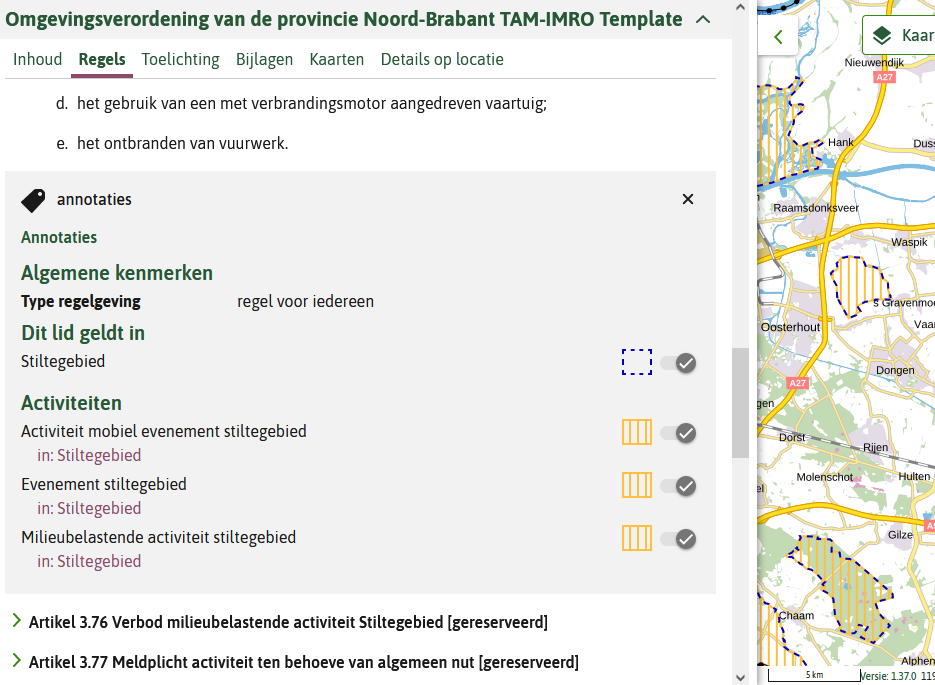Click the A27 road marker near Nieuwendijk
Image resolution: width=935 pixels, height=685 pixels.
click(x=884, y=78)
